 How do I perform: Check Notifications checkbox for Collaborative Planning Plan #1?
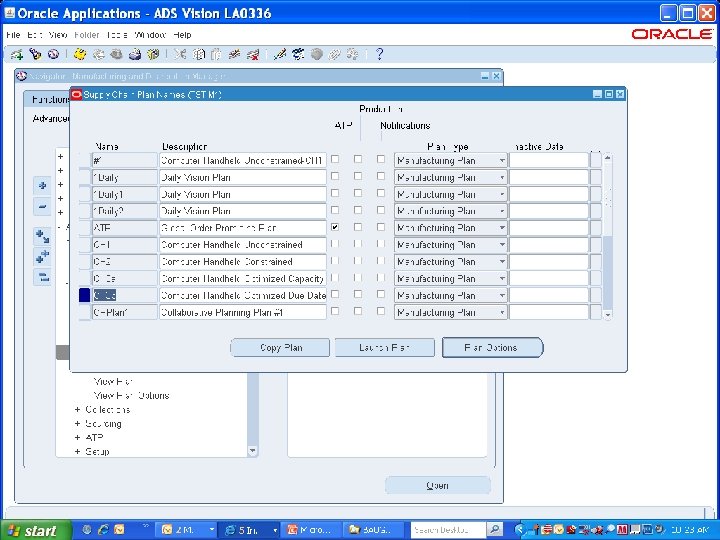pyautogui.click(x=381, y=311)
